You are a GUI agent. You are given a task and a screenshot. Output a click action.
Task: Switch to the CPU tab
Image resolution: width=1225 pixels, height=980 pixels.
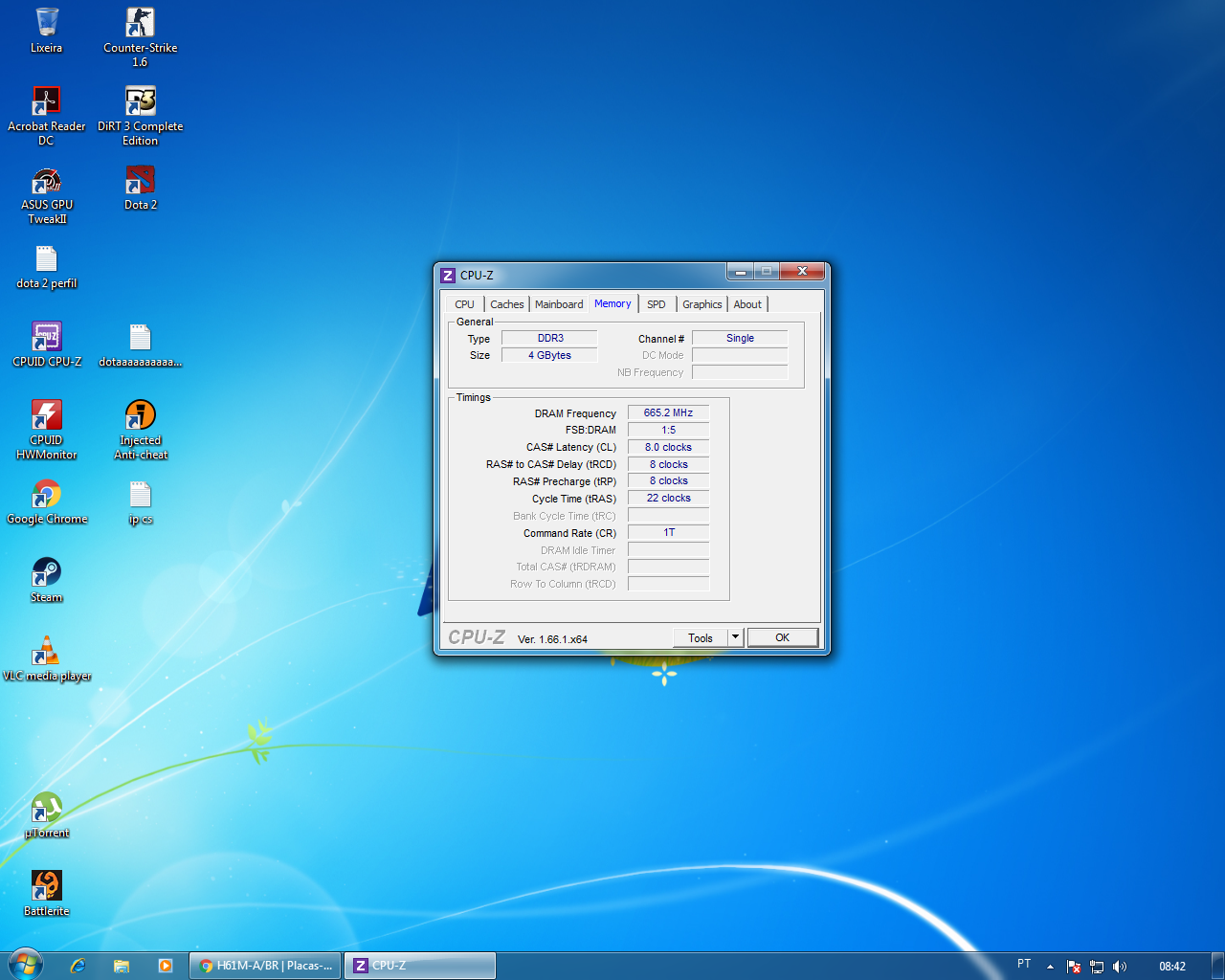[x=464, y=304]
